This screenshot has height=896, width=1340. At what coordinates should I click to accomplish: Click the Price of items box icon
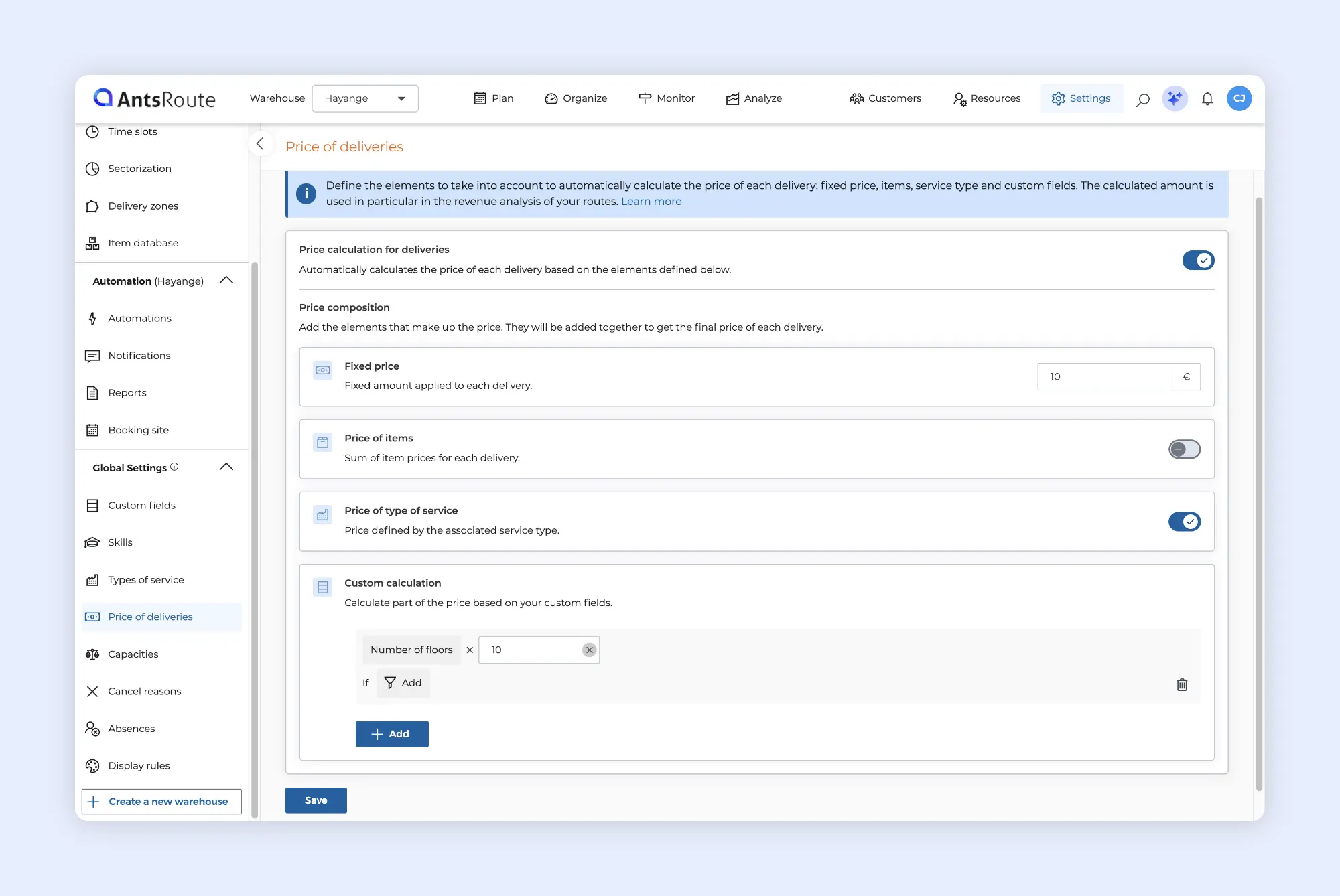click(323, 442)
